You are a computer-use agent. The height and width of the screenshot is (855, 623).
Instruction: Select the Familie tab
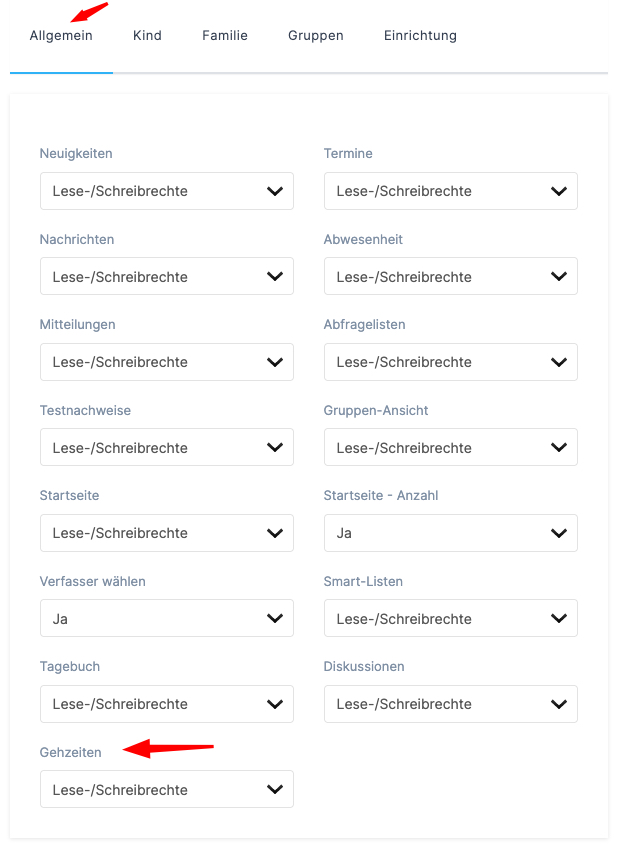coord(225,36)
